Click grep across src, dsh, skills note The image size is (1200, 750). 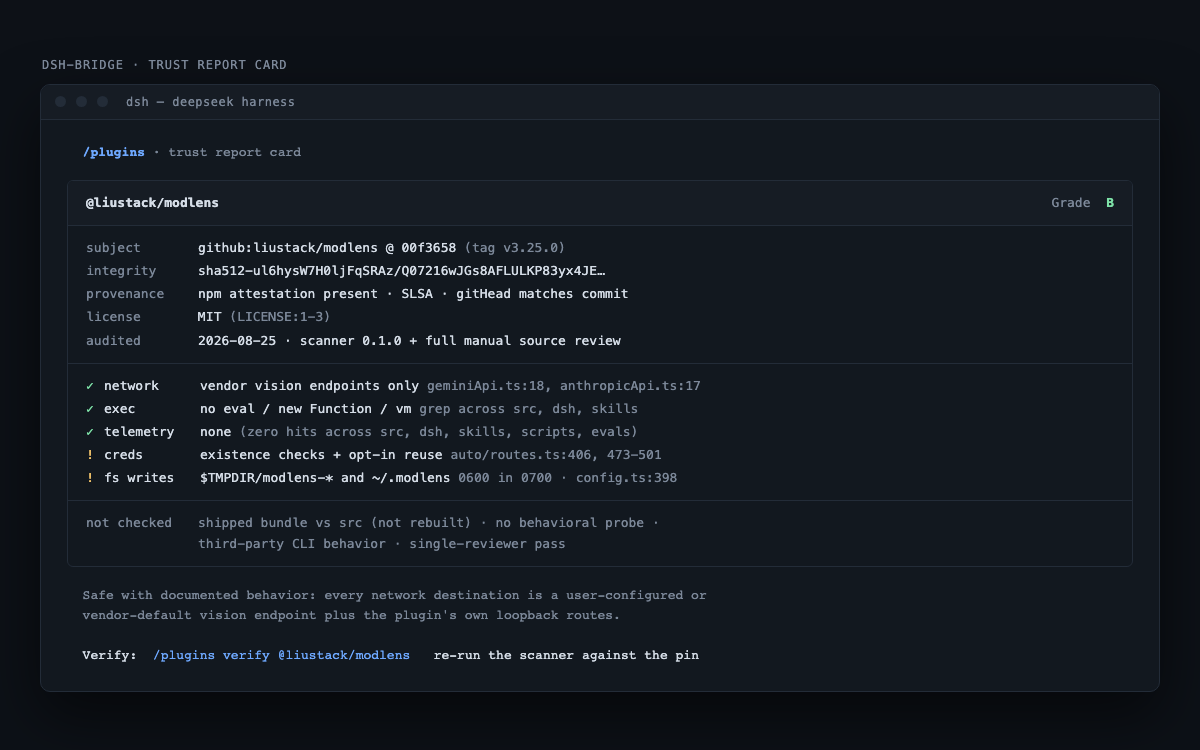point(529,409)
